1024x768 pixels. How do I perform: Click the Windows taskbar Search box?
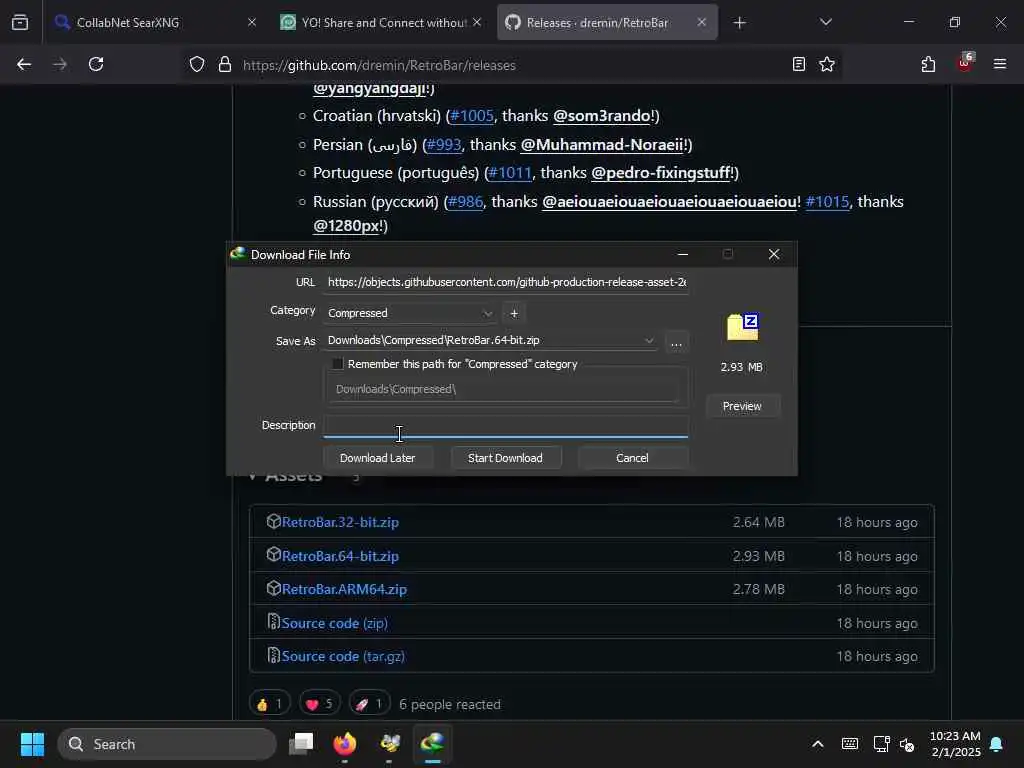(167, 744)
